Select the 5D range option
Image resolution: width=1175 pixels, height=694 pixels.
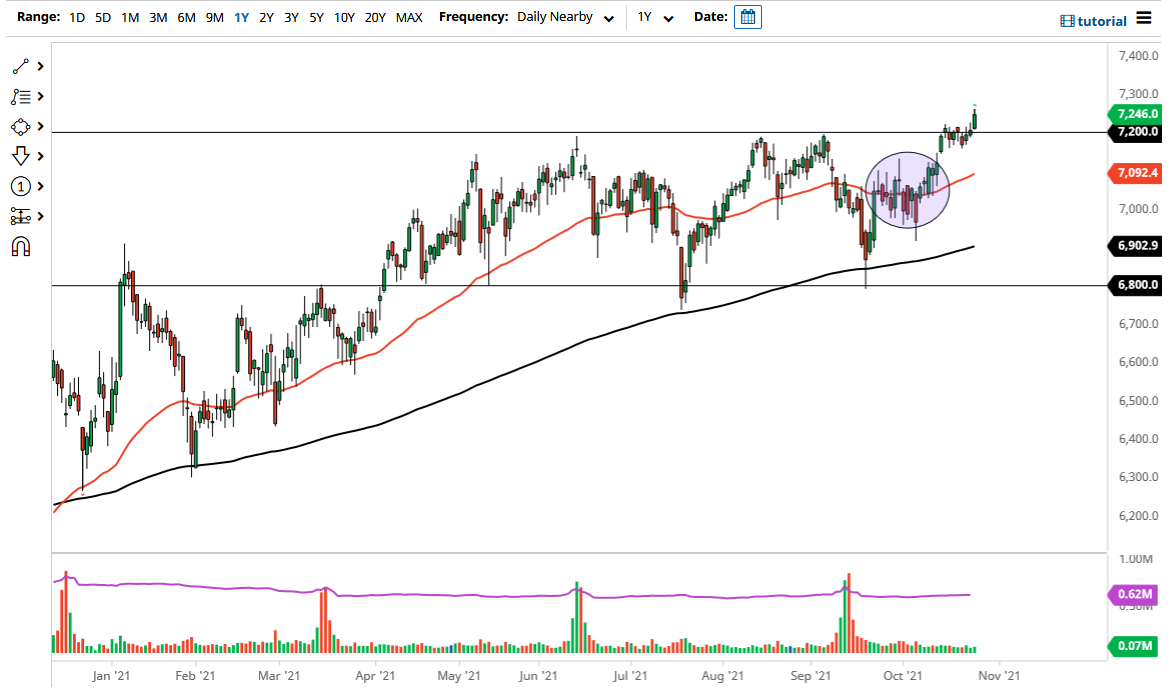[x=102, y=17]
